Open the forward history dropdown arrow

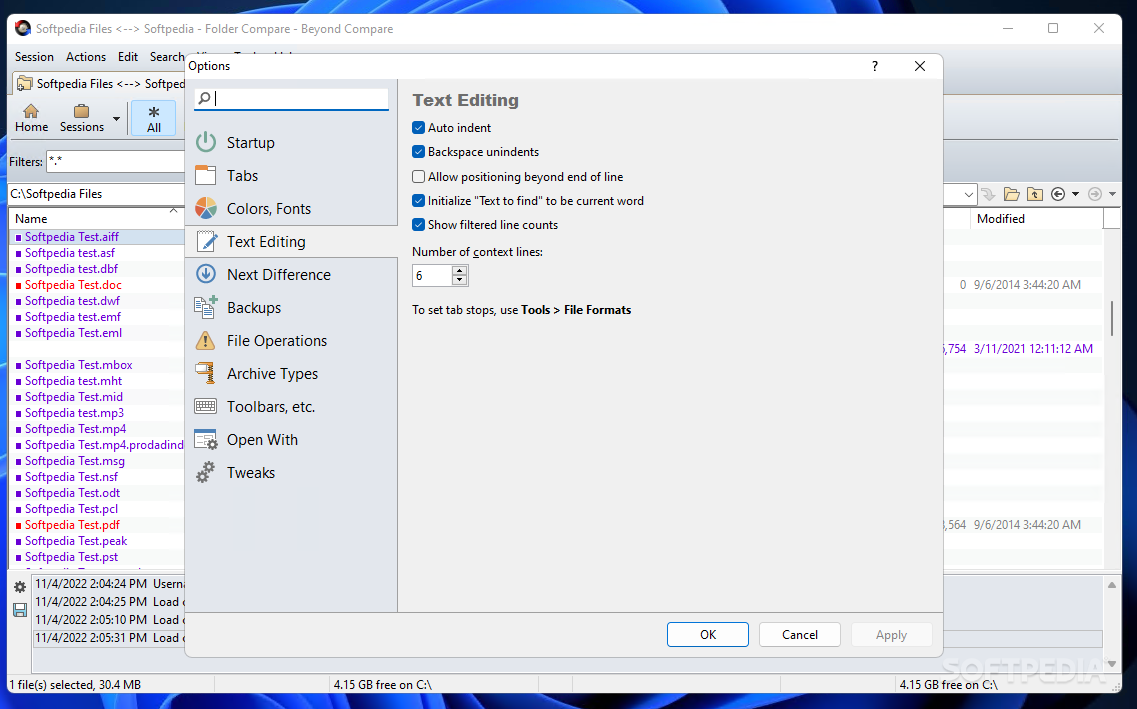pos(1112,194)
